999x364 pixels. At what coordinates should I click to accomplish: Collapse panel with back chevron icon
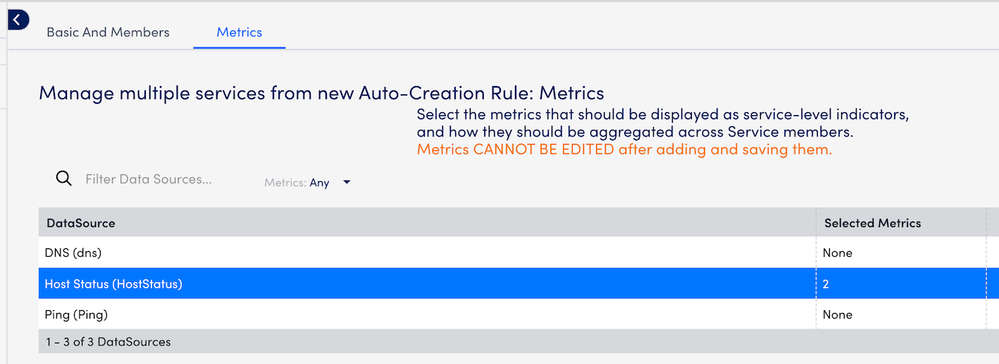[18, 20]
